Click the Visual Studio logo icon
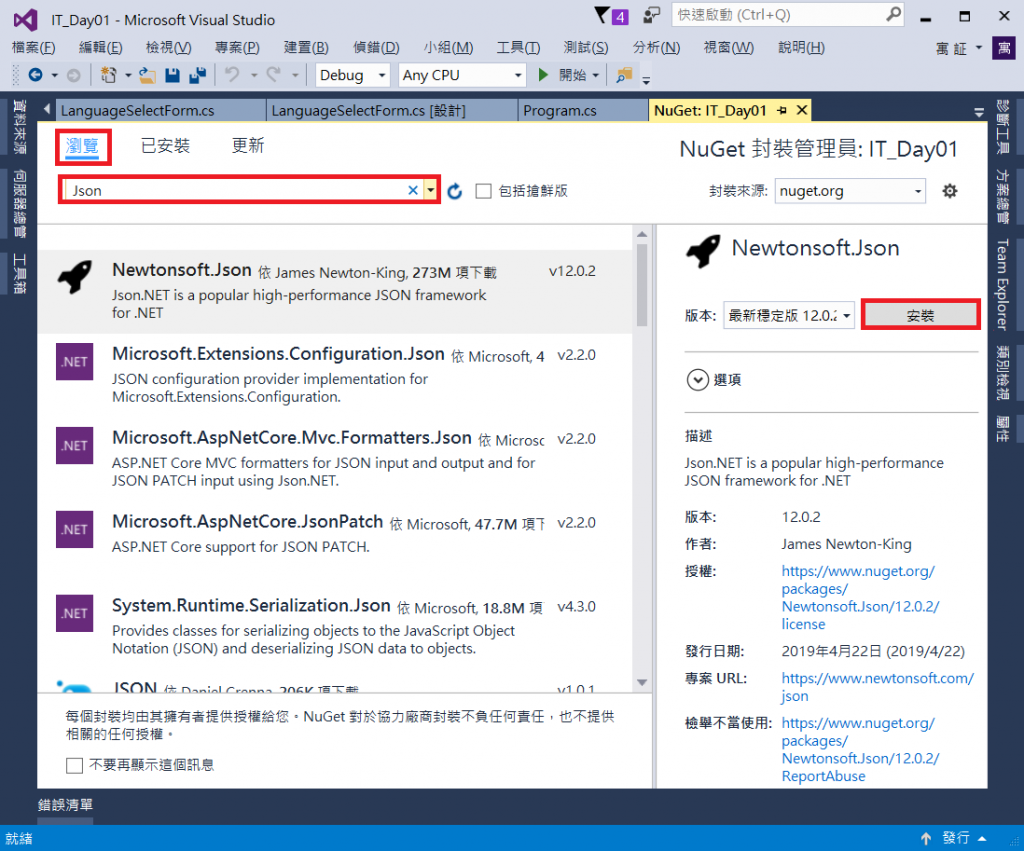The height and width of the screenshot is (851, 1024). tap(25, 20)
